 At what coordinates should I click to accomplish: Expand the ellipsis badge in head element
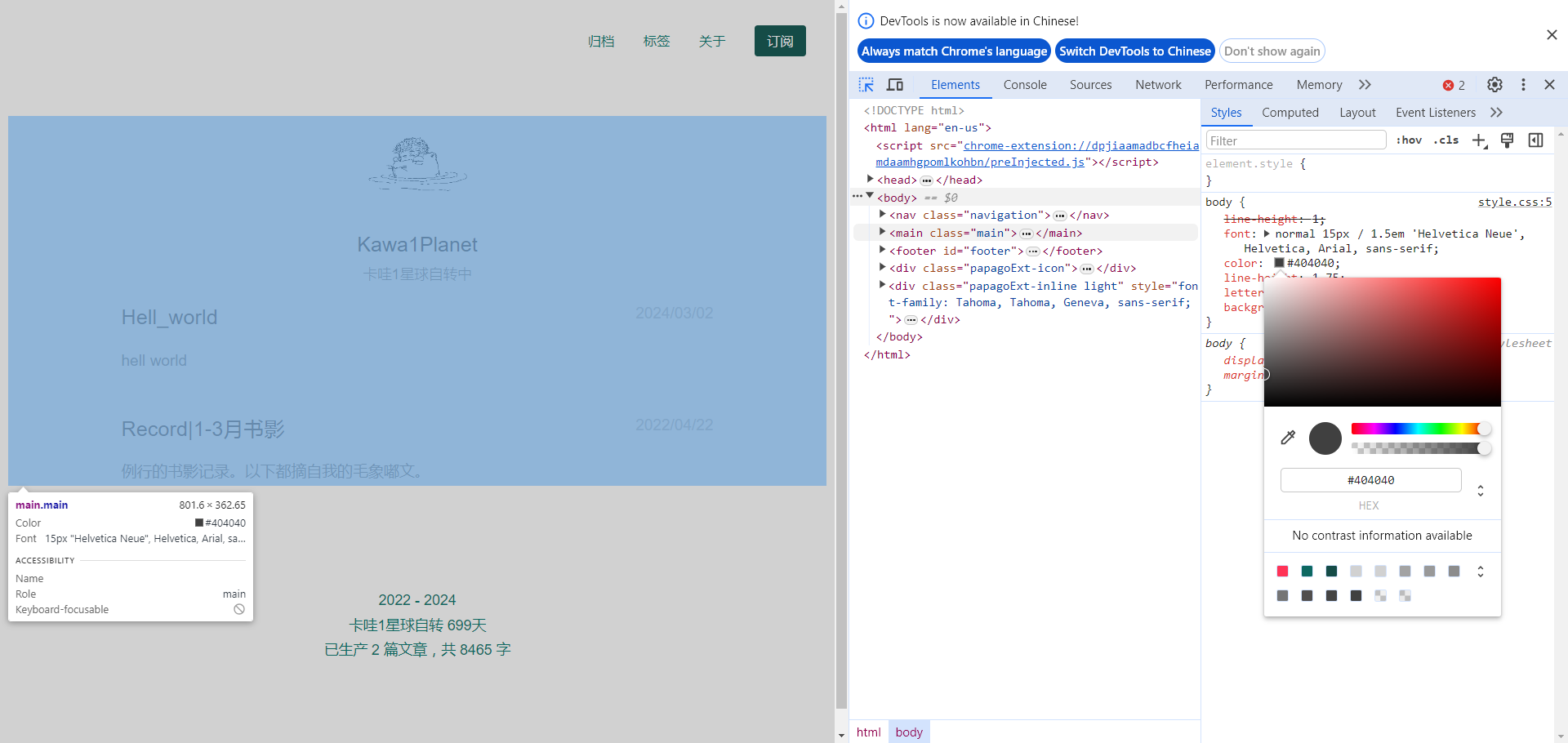(926, 180)
